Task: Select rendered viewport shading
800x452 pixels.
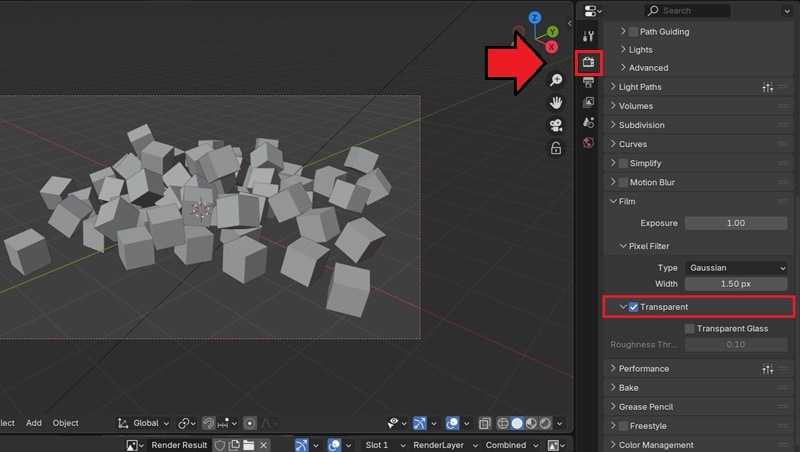Action: click(545, 423)
